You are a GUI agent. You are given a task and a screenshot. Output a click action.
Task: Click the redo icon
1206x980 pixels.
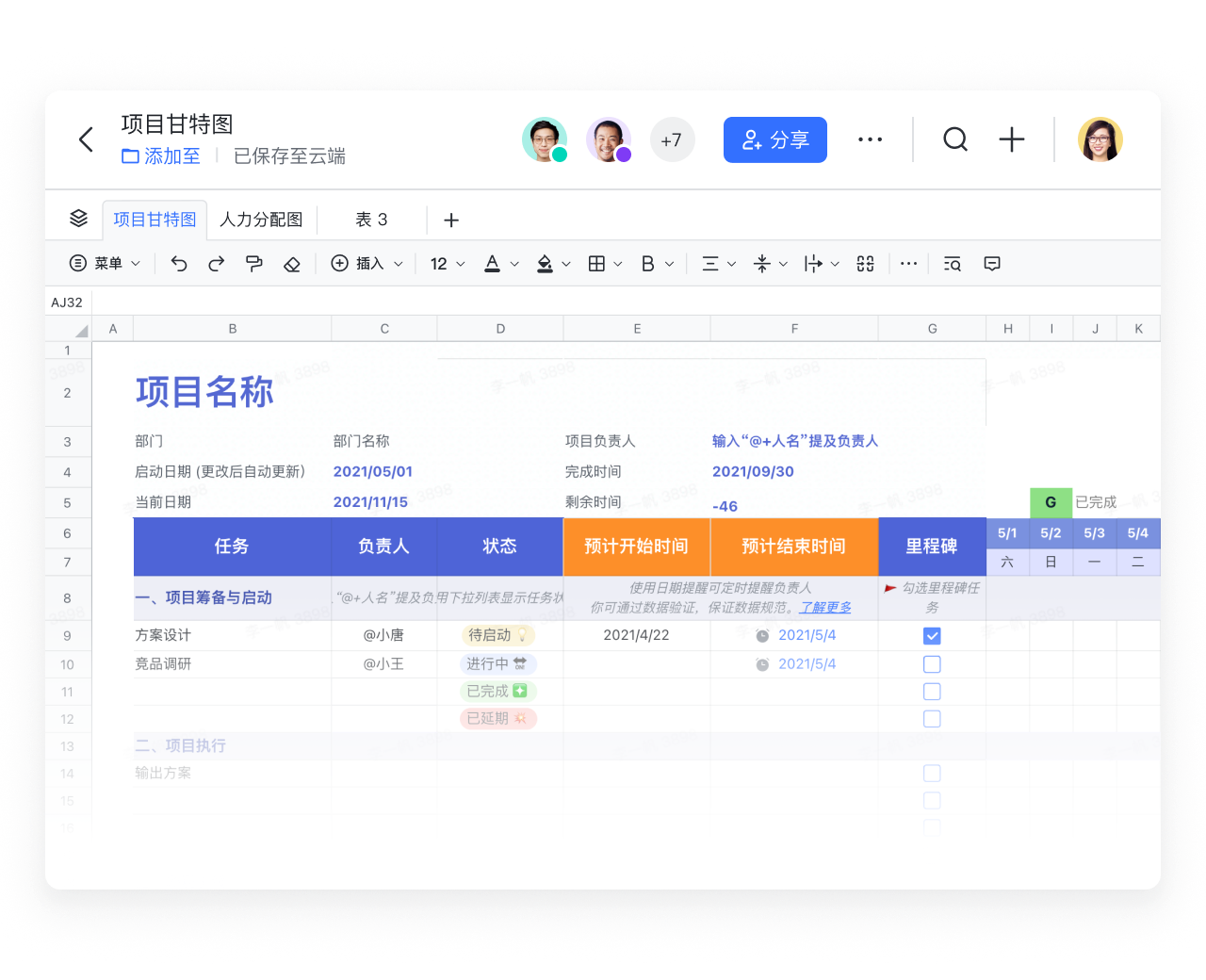click(x=216, y=264)
